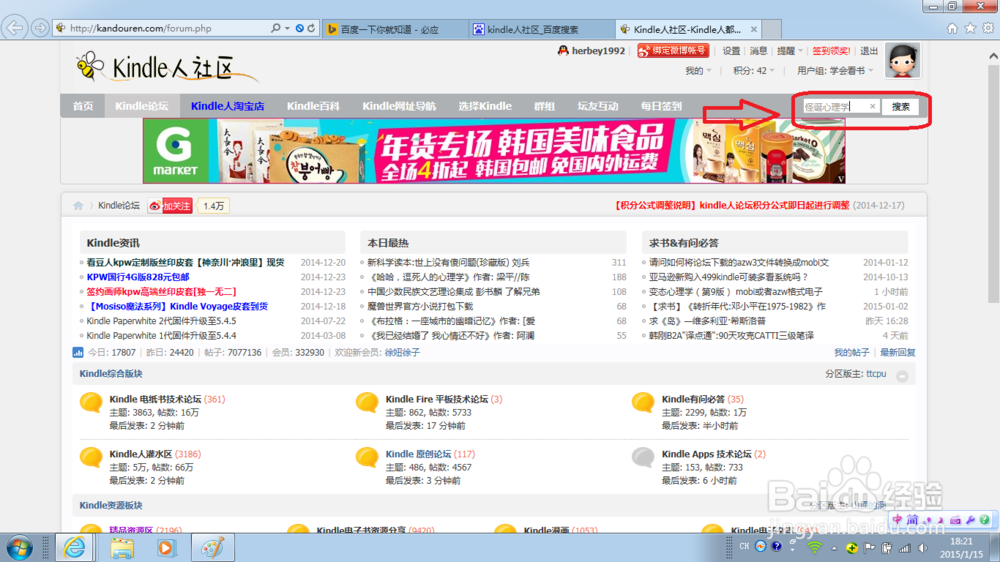Image resolution: width=1000 pixels, height=562 pixels.
Task: Click the Wi-Fi signal tray icon
Action: 814,547
